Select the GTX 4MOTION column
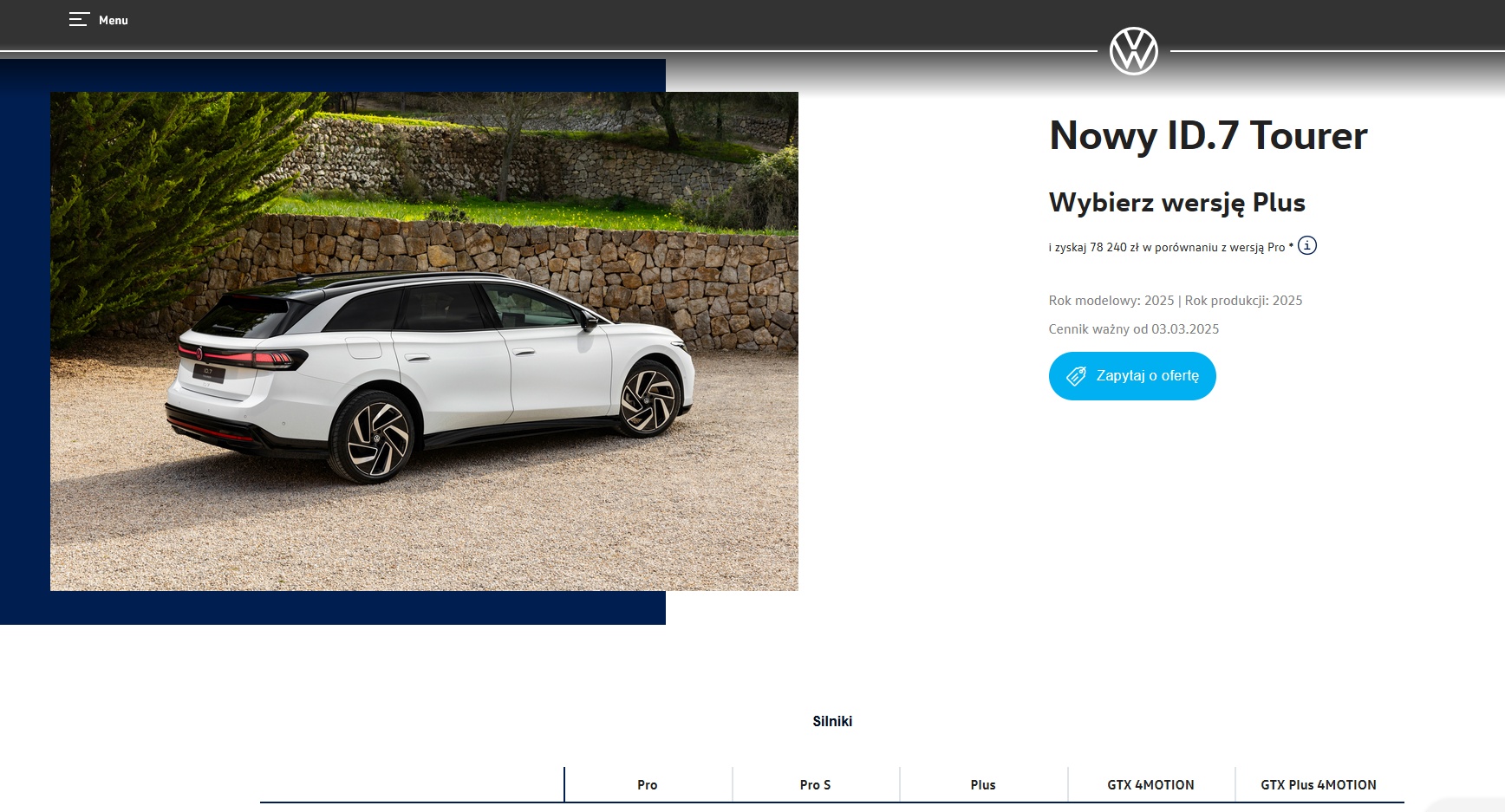The height and width of the screenshot is (812, 1505). click(x=1150, y=785)
